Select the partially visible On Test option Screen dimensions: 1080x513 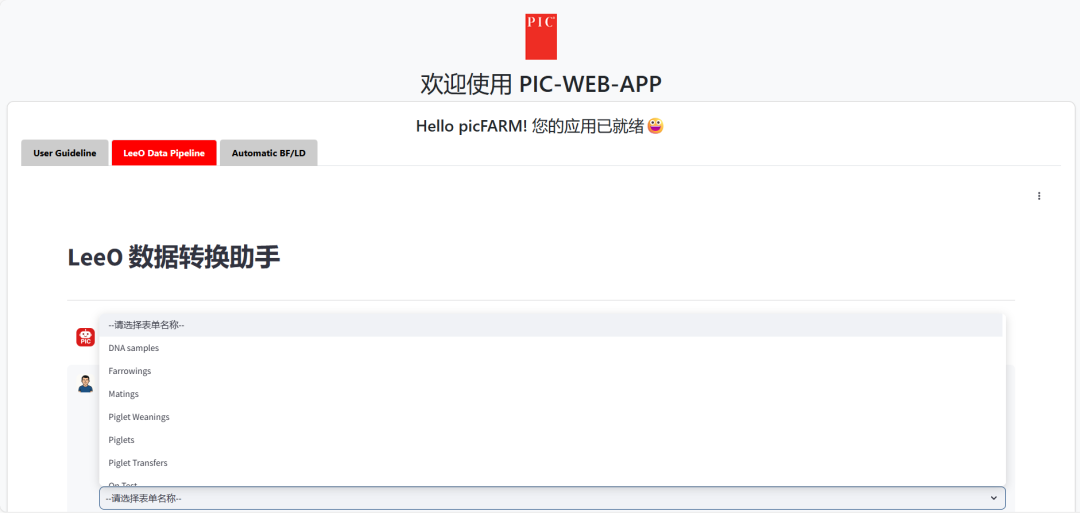coord(123,484)
